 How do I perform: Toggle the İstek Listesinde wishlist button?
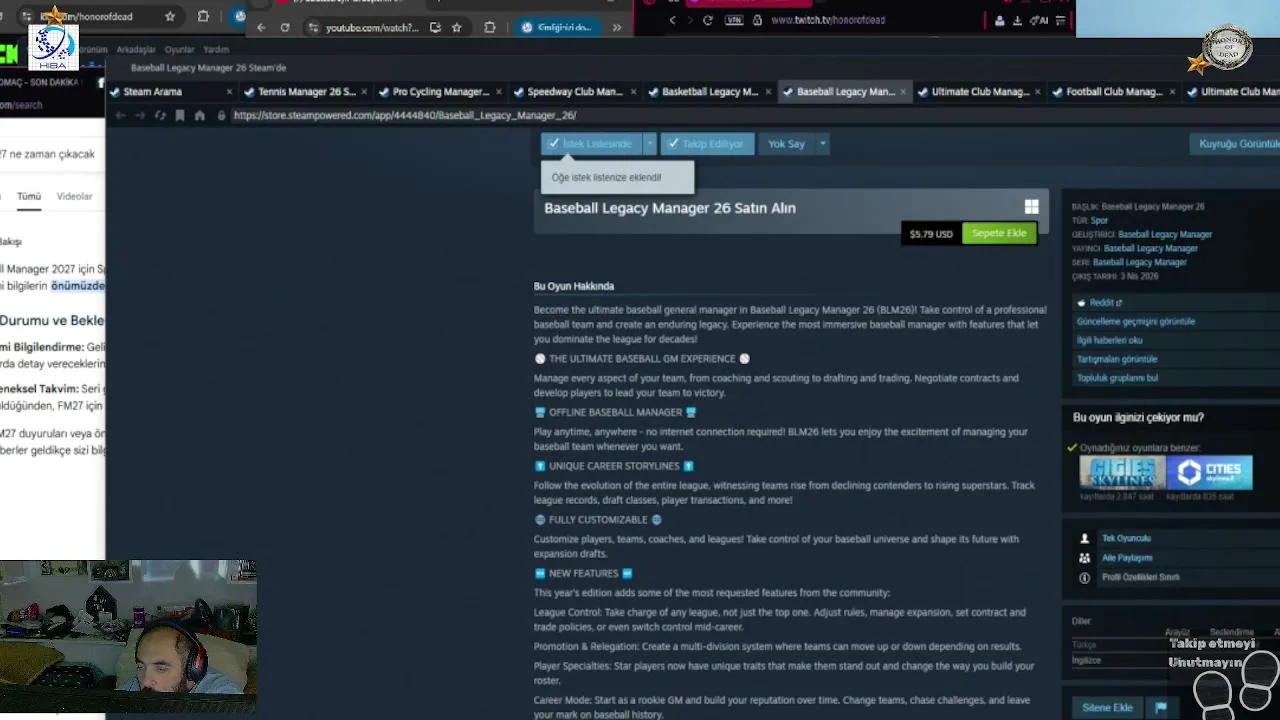pyautogui.click(x=591, y=144)
